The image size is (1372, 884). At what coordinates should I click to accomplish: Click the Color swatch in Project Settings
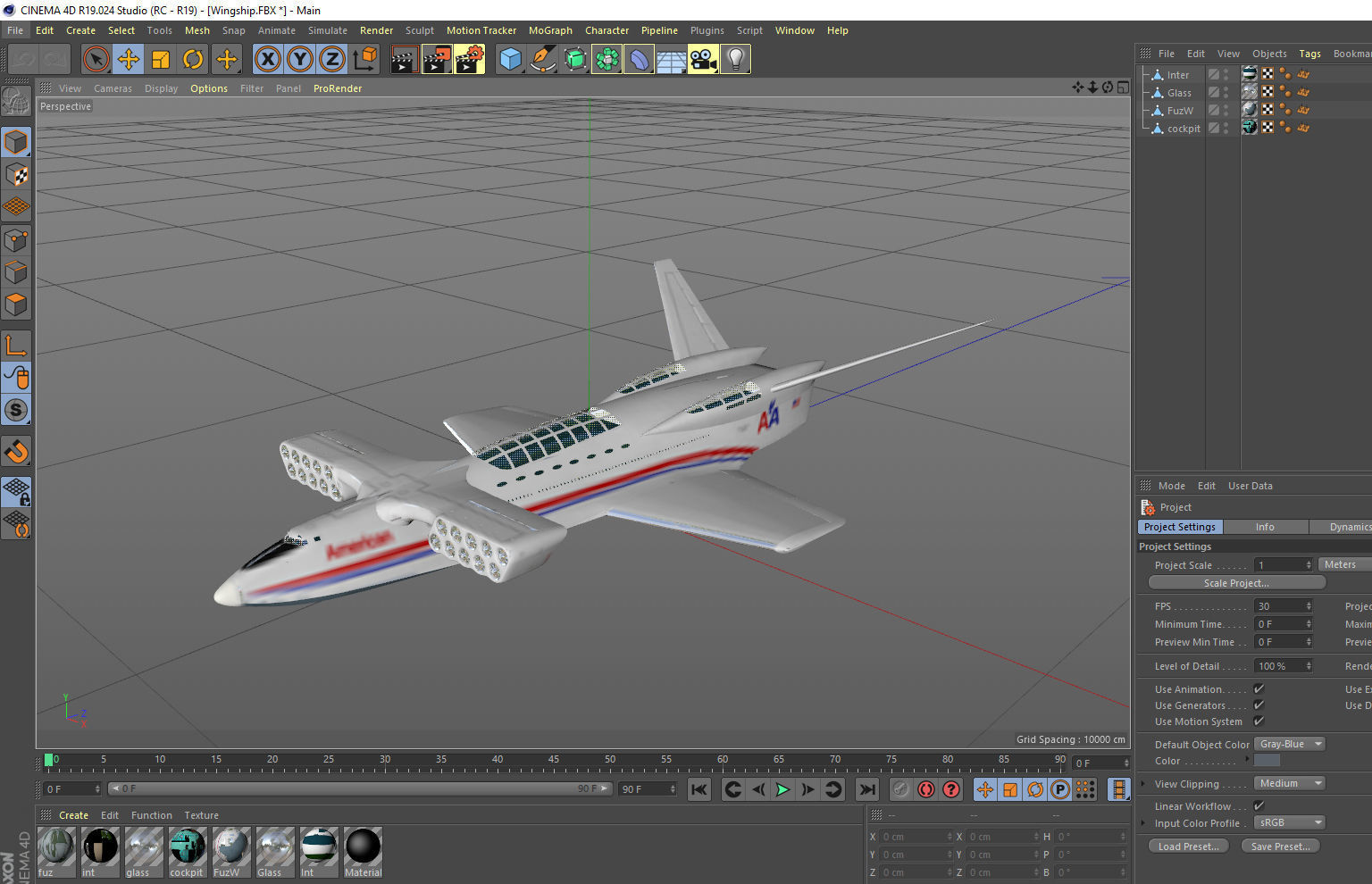pos(1267,760)
